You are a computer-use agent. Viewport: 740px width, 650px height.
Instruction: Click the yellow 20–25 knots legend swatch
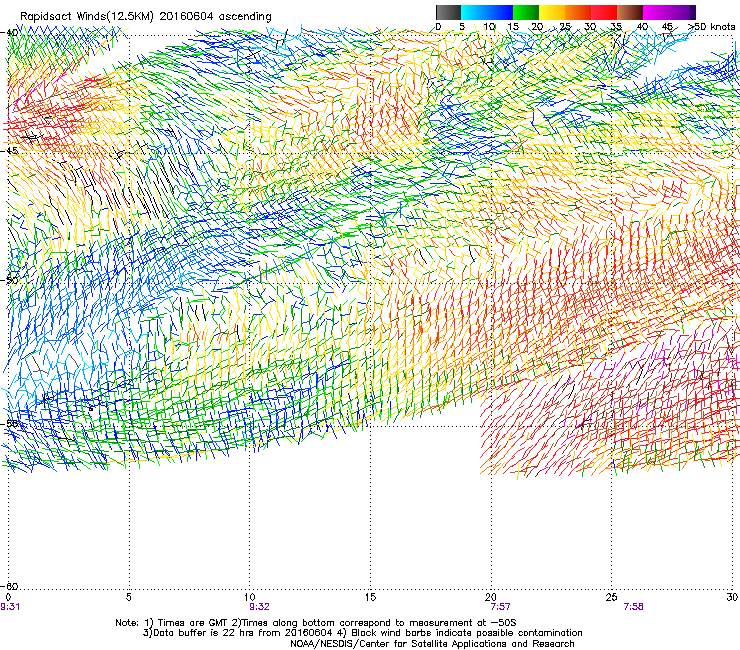click(x=552, y=12)
